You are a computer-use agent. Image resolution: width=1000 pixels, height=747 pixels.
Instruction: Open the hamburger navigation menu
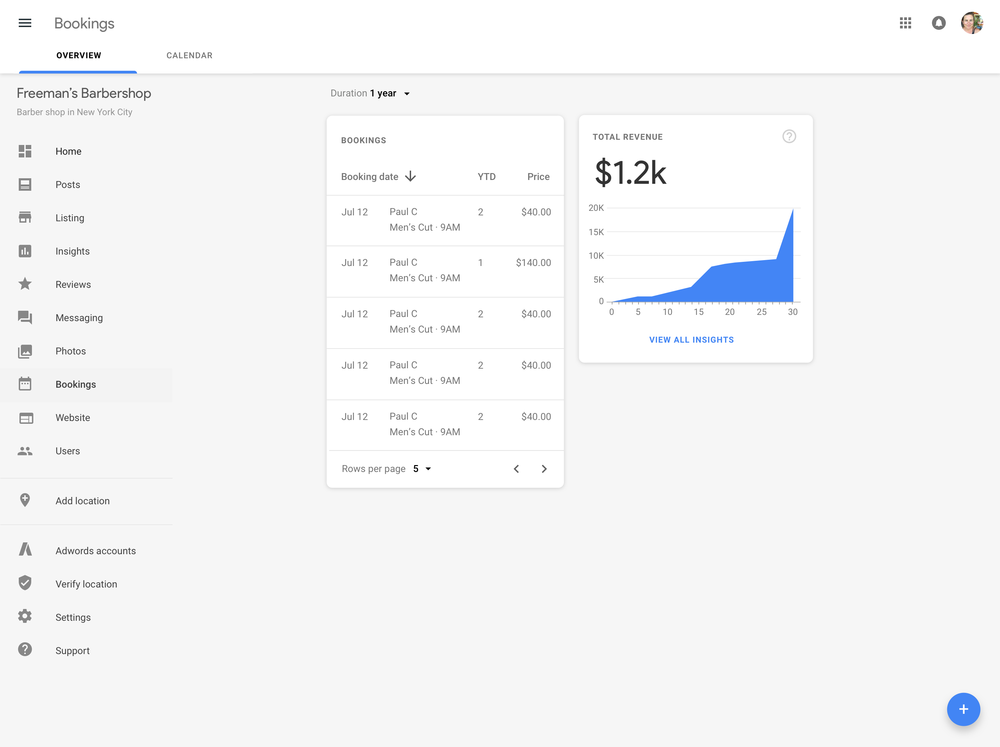coord(24,22)
